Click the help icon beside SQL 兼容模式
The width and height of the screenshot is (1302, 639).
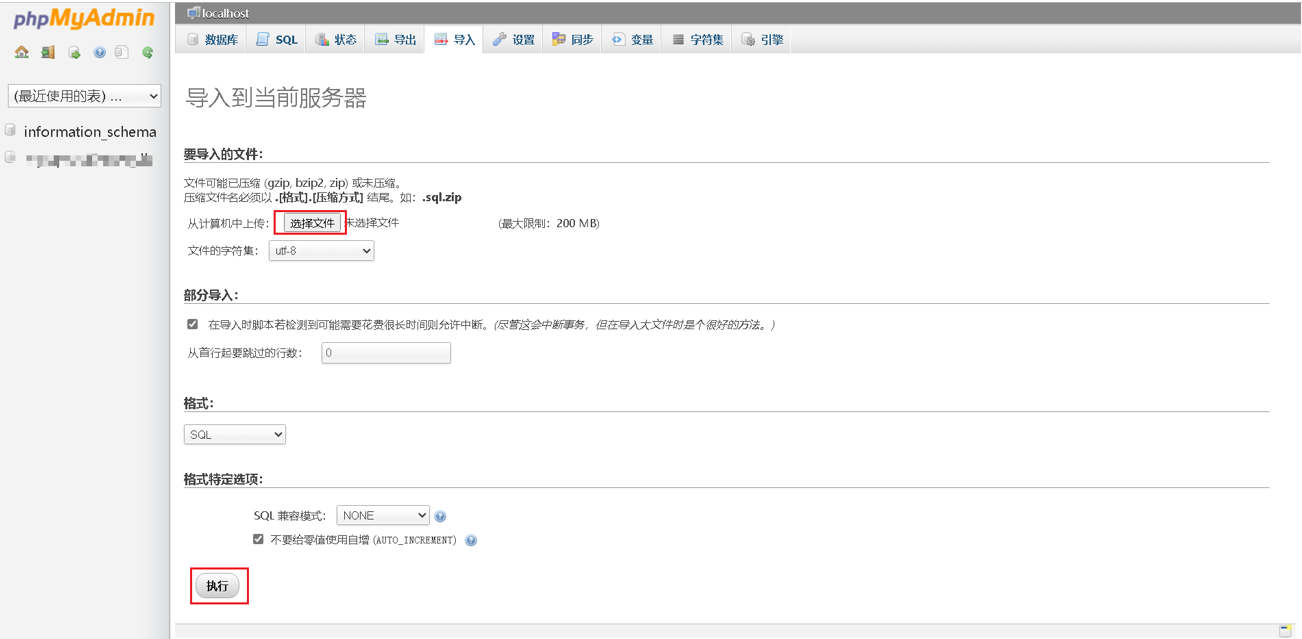tap(440, 515)
